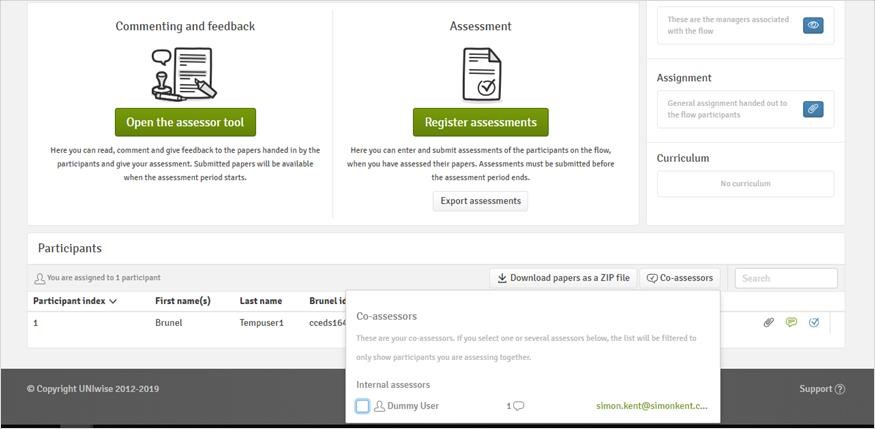Viewport: 875px width, 429px height.
Task: Click the eye icon for flow managers
Action: coord(813,26)
